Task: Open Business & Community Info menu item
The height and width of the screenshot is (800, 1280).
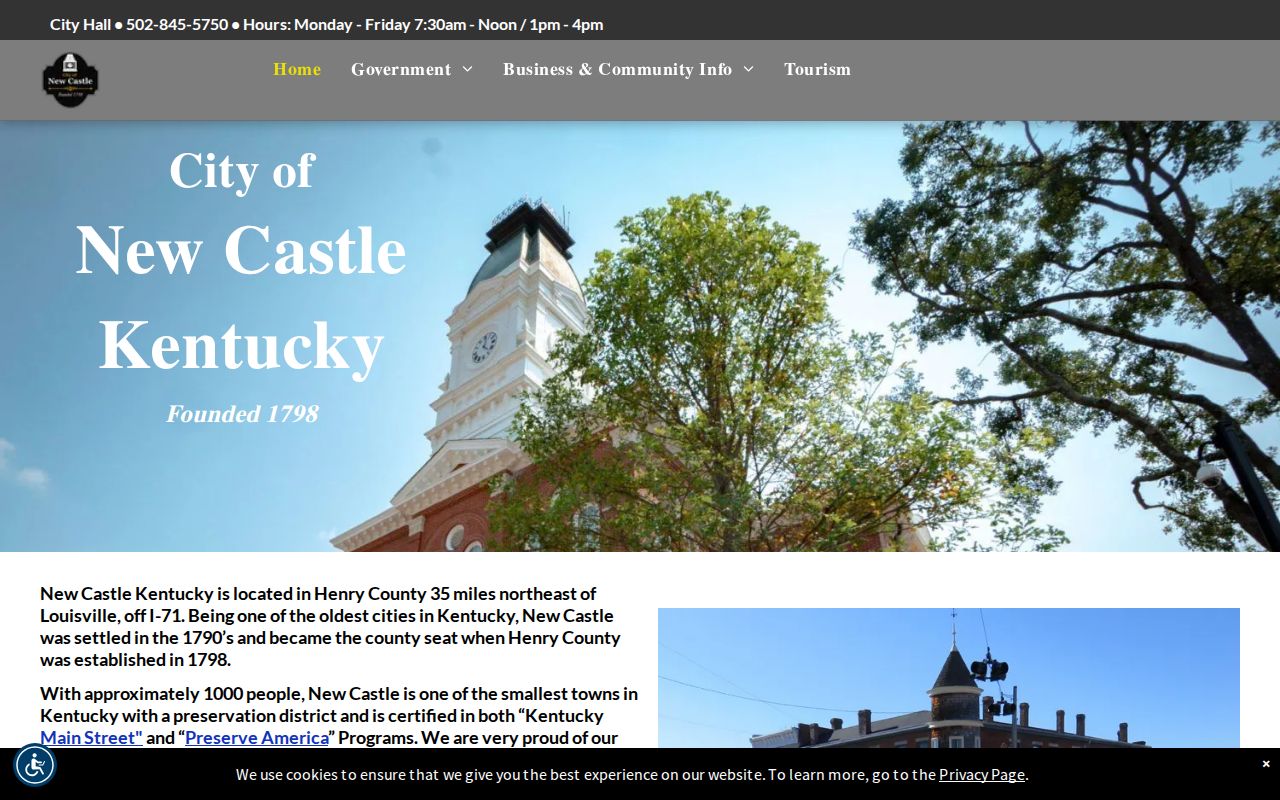Action: (x=617, y=69)
